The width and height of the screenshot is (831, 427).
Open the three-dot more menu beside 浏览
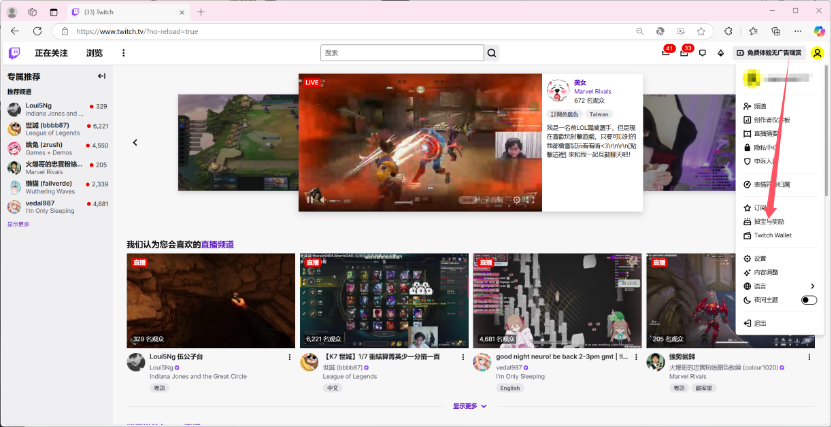123,53
